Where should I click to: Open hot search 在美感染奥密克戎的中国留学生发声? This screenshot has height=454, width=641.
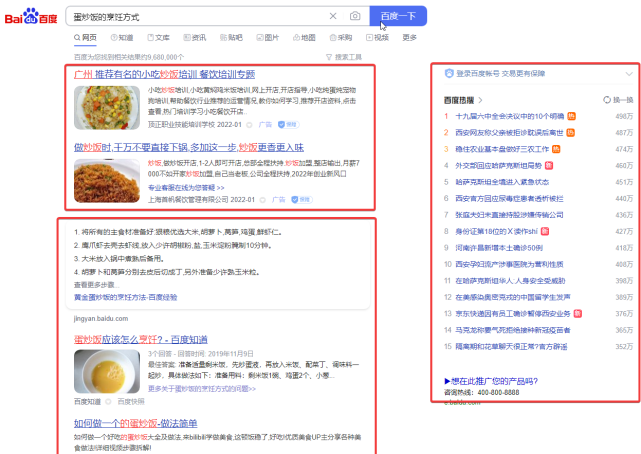pyautogui.click(x=513, y=297)
